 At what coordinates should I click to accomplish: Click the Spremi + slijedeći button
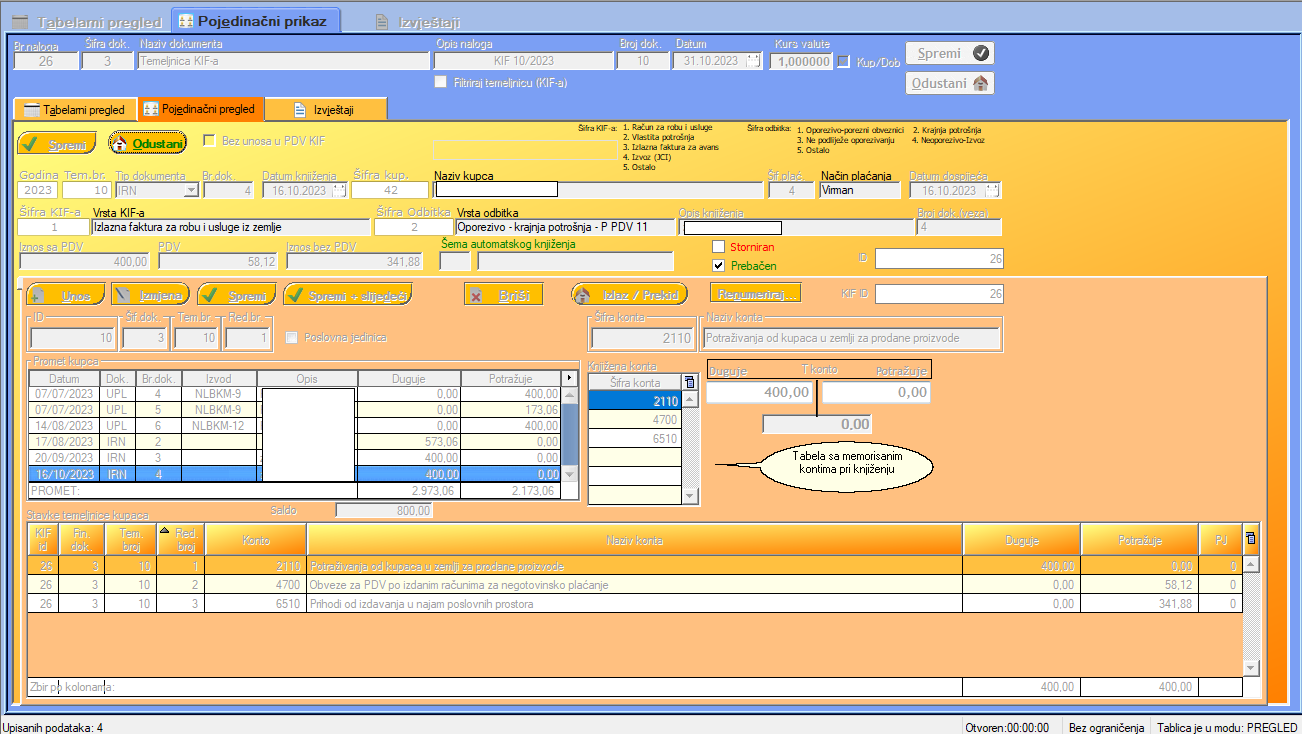[348, 295]
